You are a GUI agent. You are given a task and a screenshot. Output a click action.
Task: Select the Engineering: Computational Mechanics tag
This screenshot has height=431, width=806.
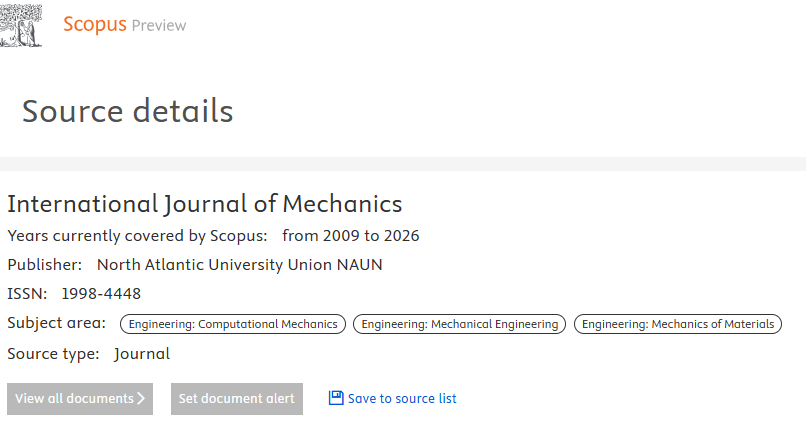tap(233, 324)
